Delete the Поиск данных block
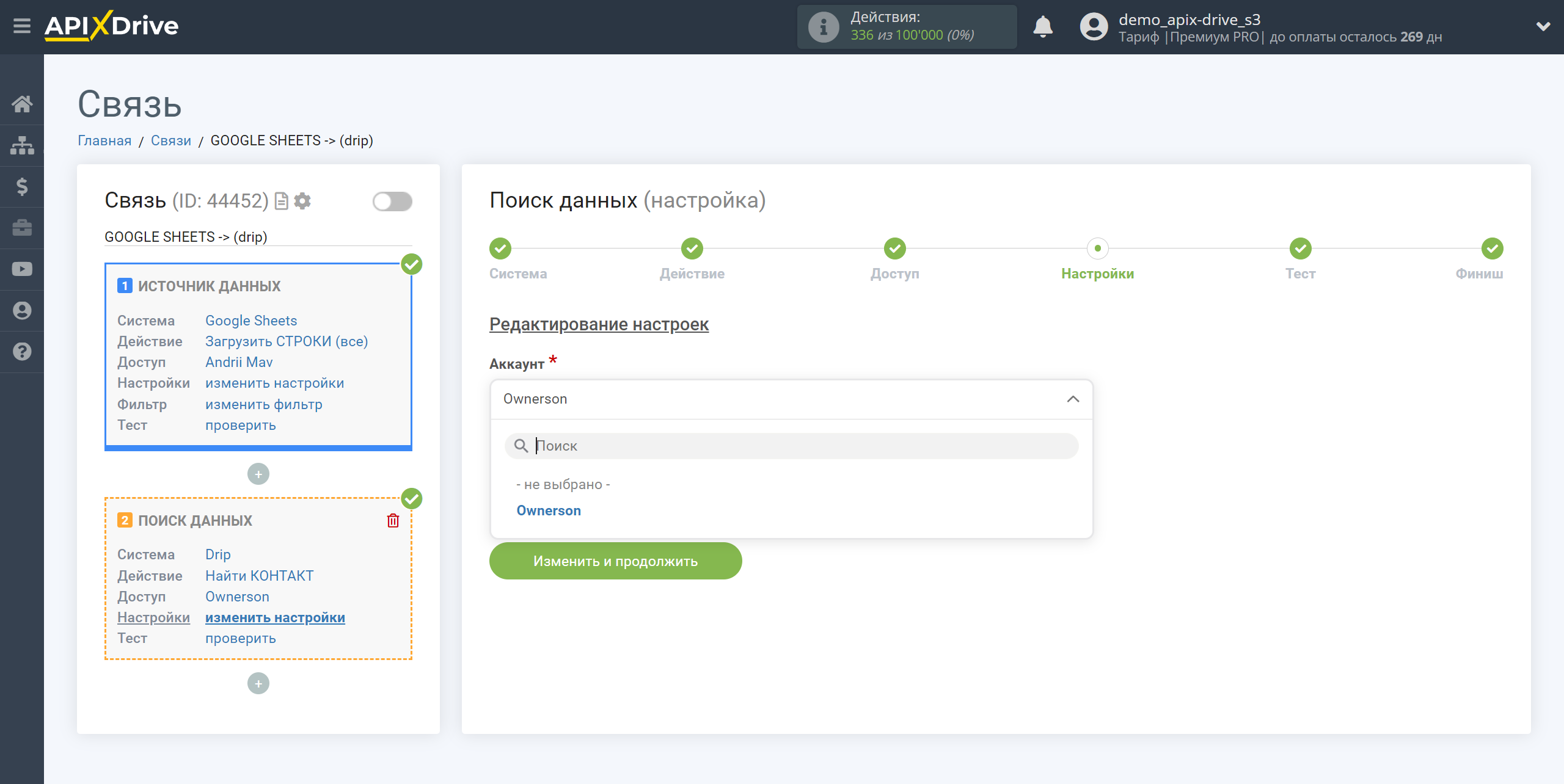The width and height of the screenshot is (1564, 784). [x=393, y=520]
